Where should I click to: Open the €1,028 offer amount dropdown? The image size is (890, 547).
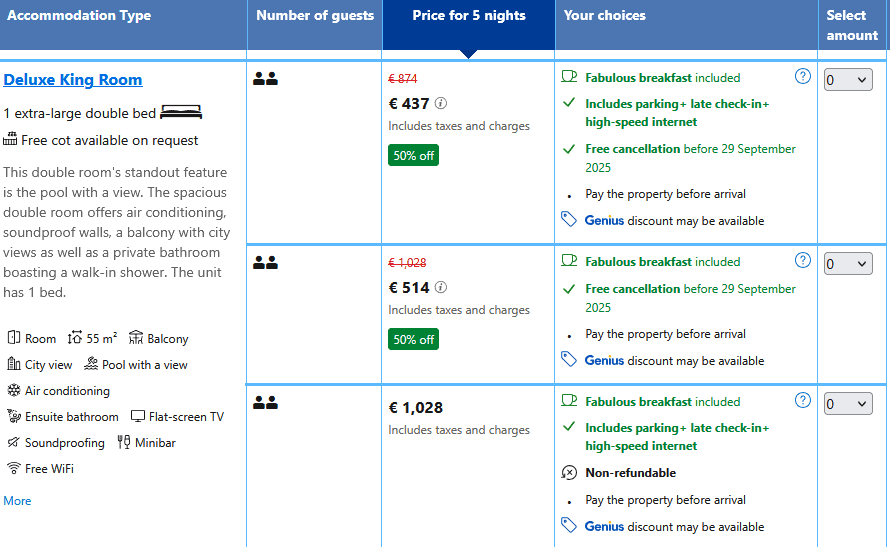coord(848,404)
